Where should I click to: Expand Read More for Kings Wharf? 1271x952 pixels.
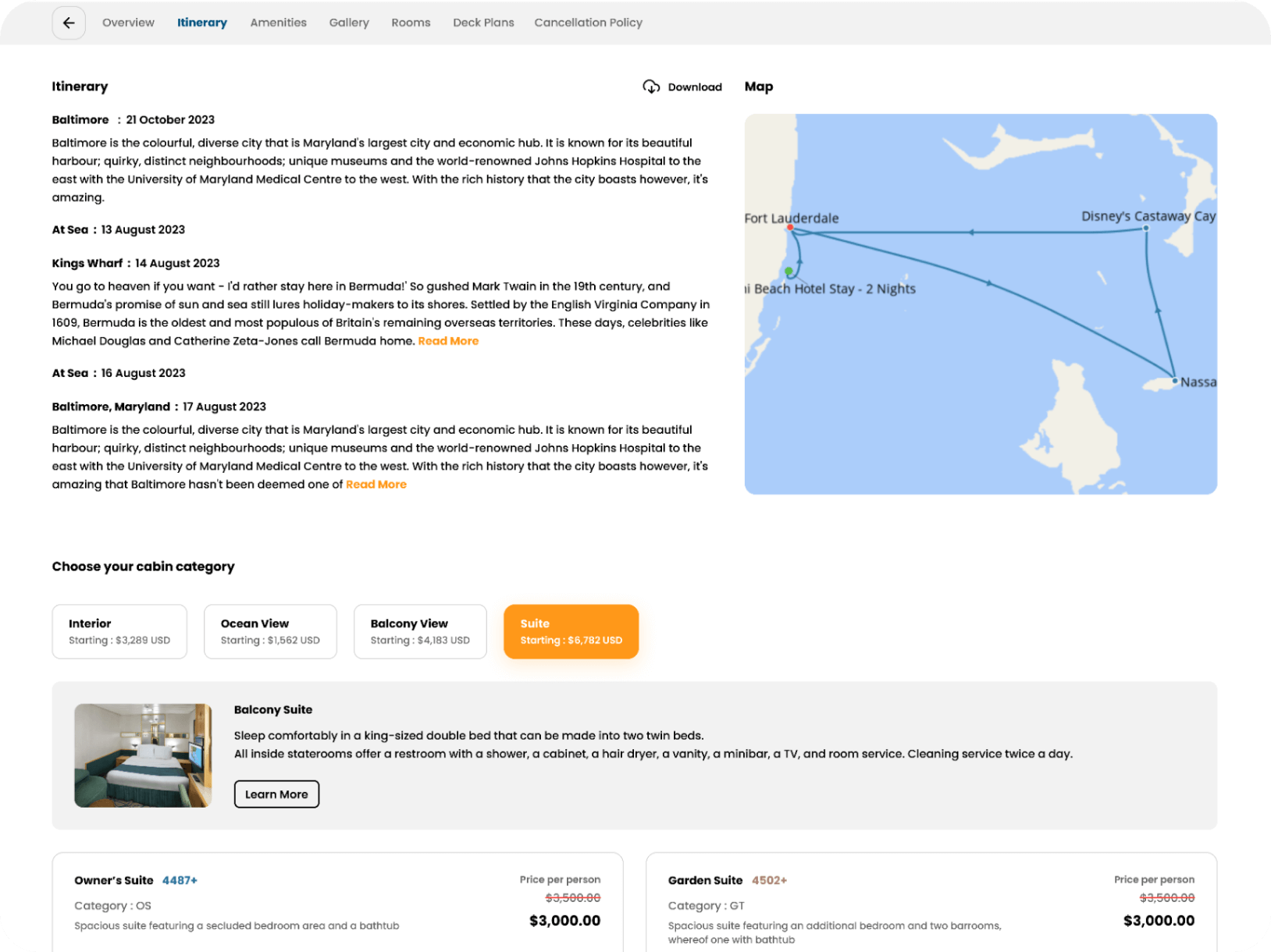448,341
